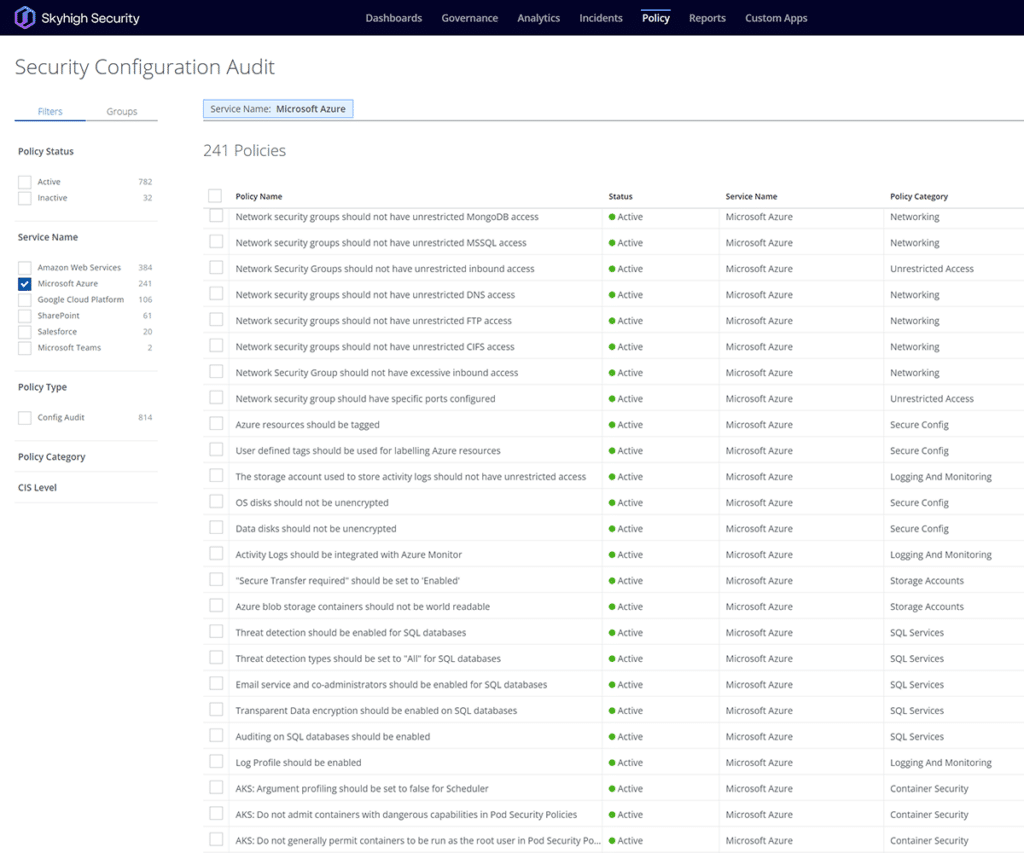This screenshot has width=1024, height=853.
Task: Expand the CIS Level filter section
Action: pyautogui.click(x=38, y=488)
